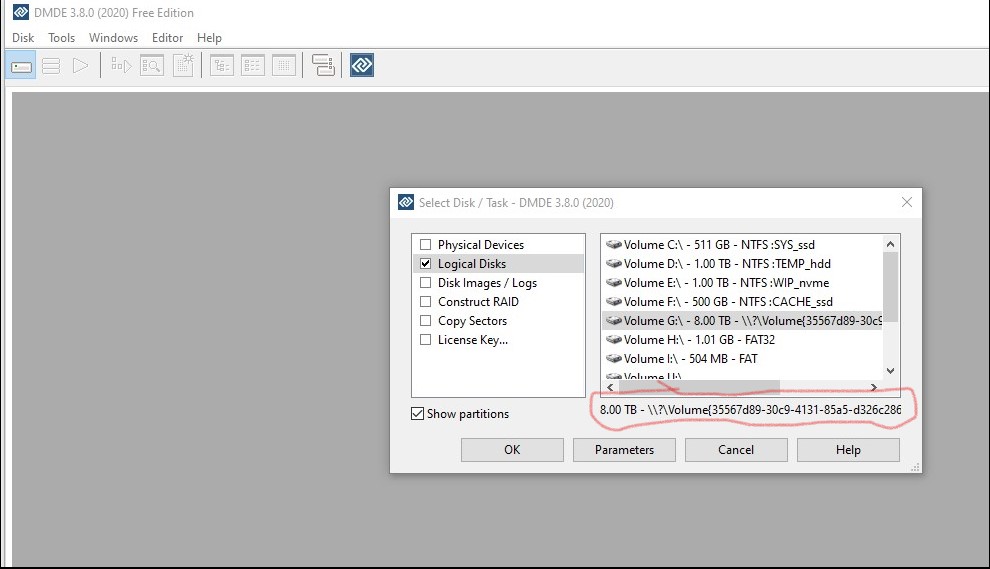Click volume list scroll down arrow
Screen dimensions: 990x569
pos(890,371)
